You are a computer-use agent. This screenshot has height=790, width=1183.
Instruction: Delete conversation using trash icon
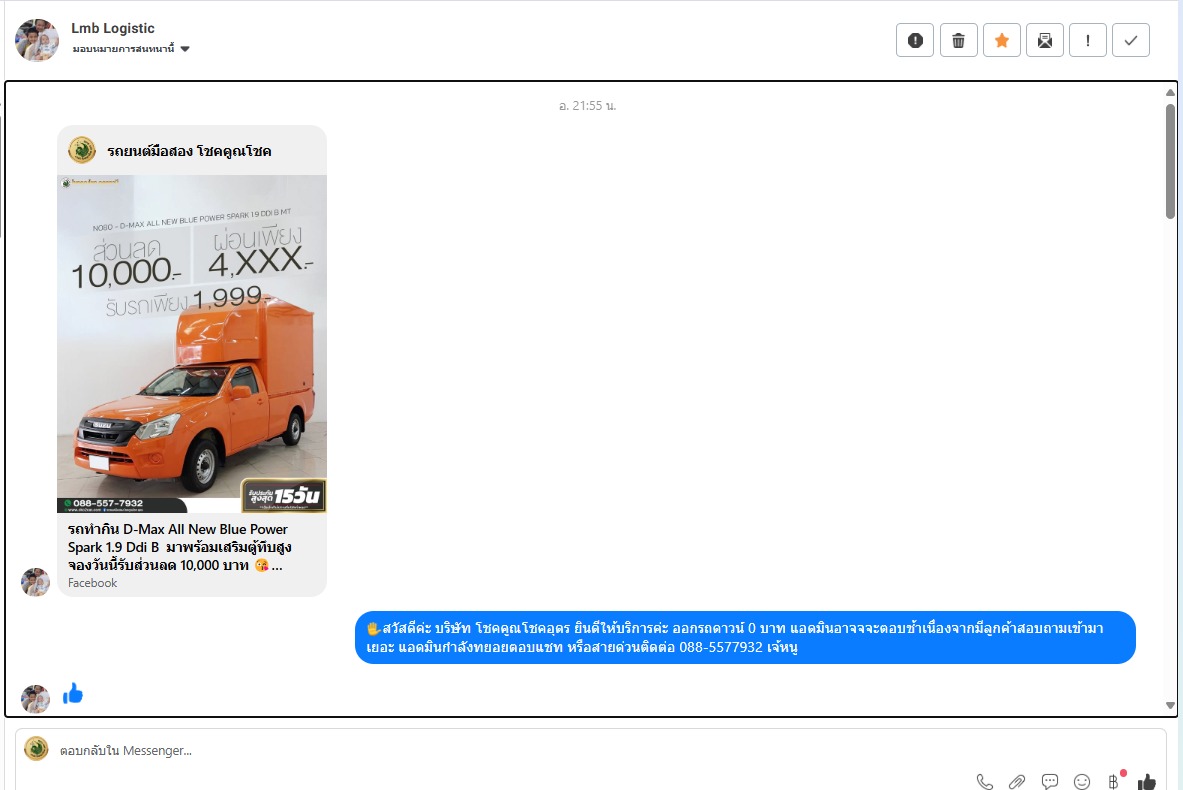pyautogui.click(x=958, y=40)
